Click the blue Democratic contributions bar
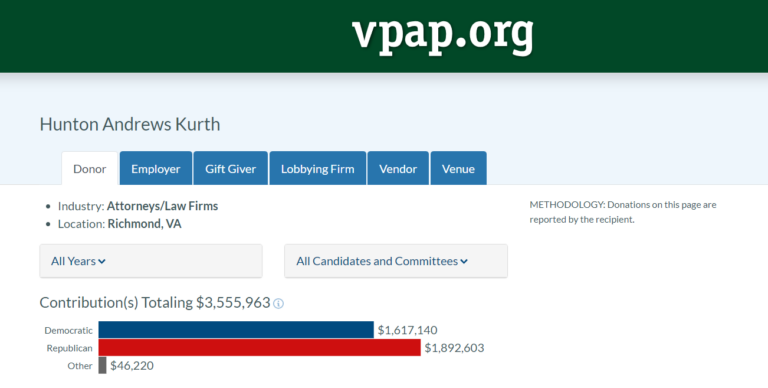The image size is (768, 388). click(x=236, y=330)
